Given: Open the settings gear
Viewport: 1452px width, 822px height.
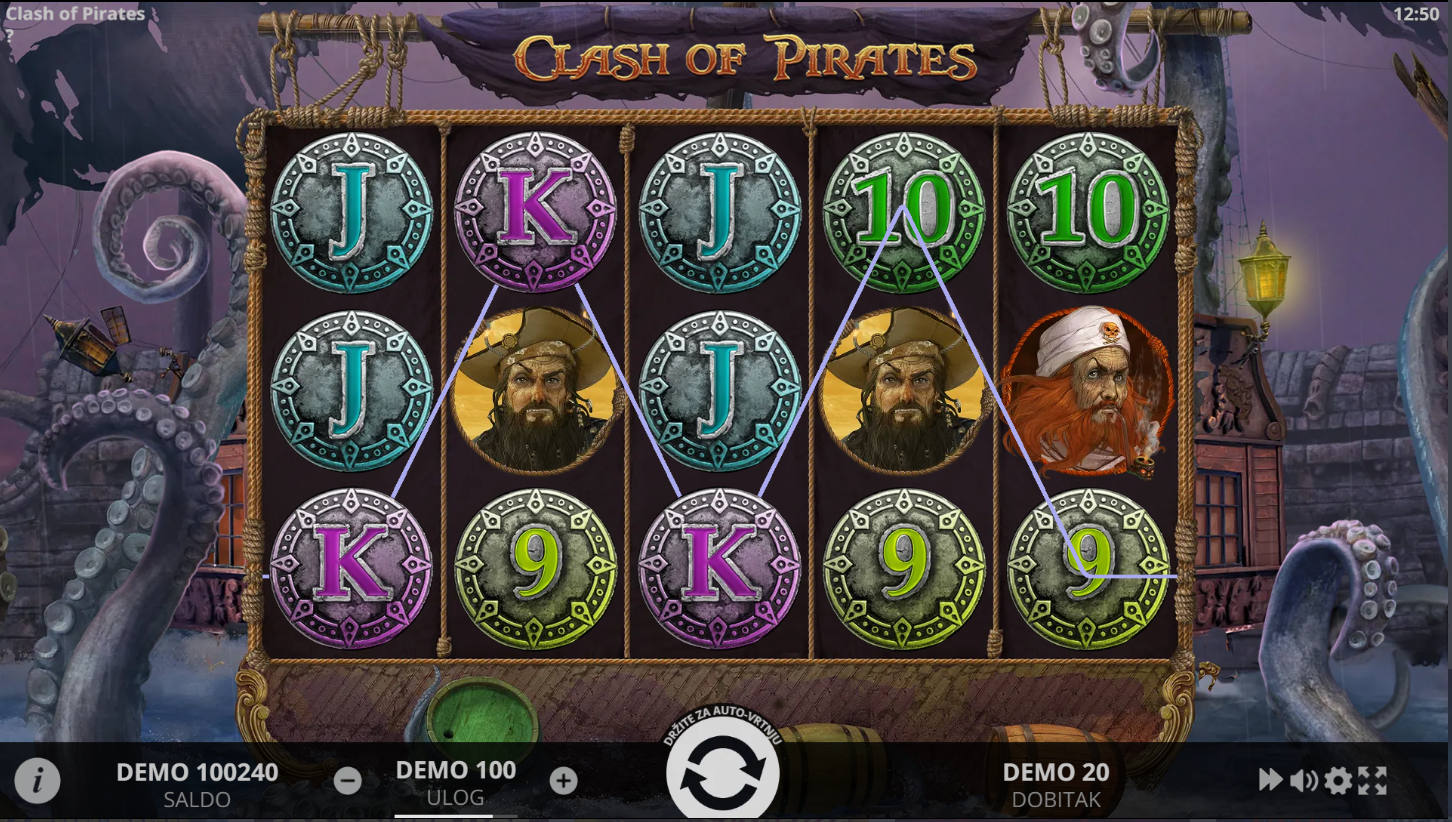Looking at the screenshot, I should point(1338,780).
